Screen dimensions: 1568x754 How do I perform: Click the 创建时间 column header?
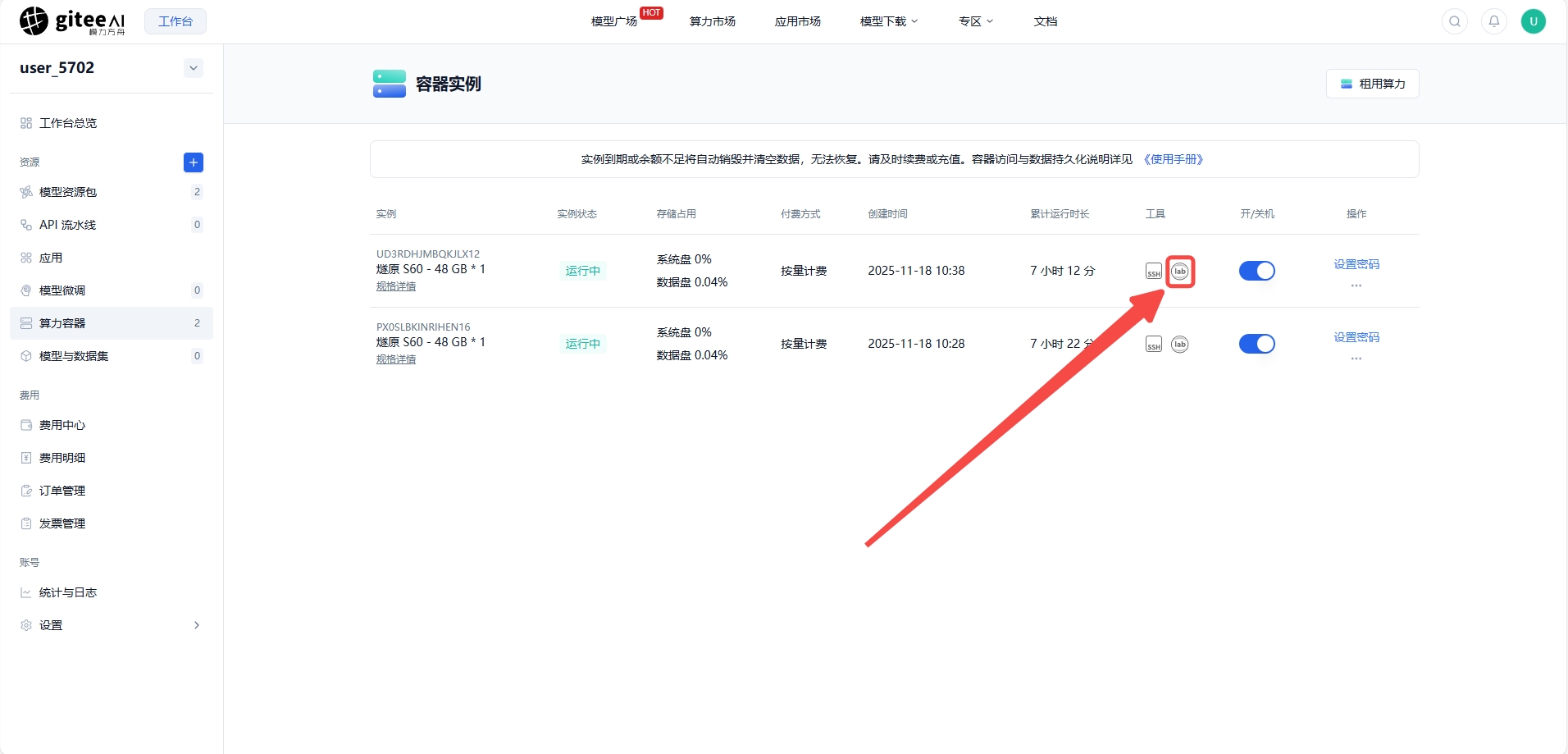[x=888, y=214]
